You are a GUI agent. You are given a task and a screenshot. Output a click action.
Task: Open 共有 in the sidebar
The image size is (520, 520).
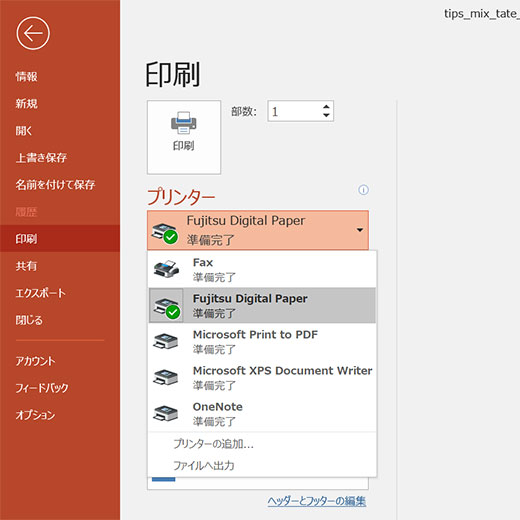coord(26,266)
